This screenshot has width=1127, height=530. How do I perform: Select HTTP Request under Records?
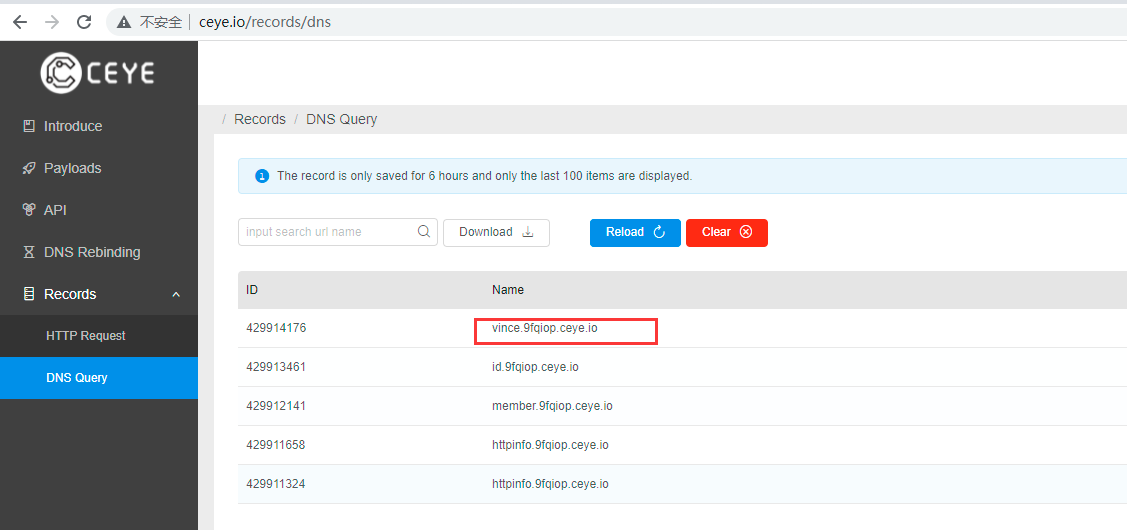[86, 336]
